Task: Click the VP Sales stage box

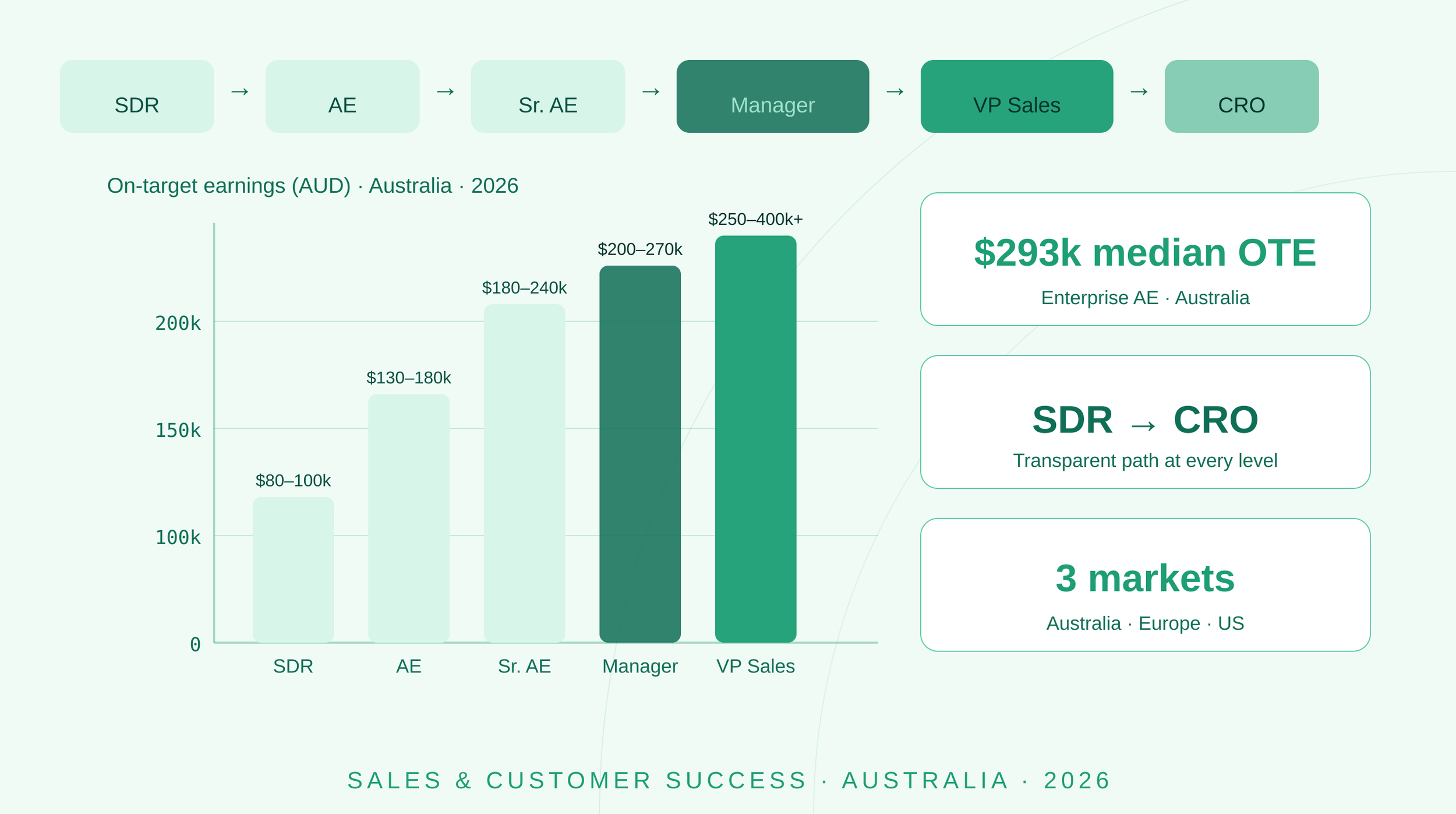Action: (1016, 96)
